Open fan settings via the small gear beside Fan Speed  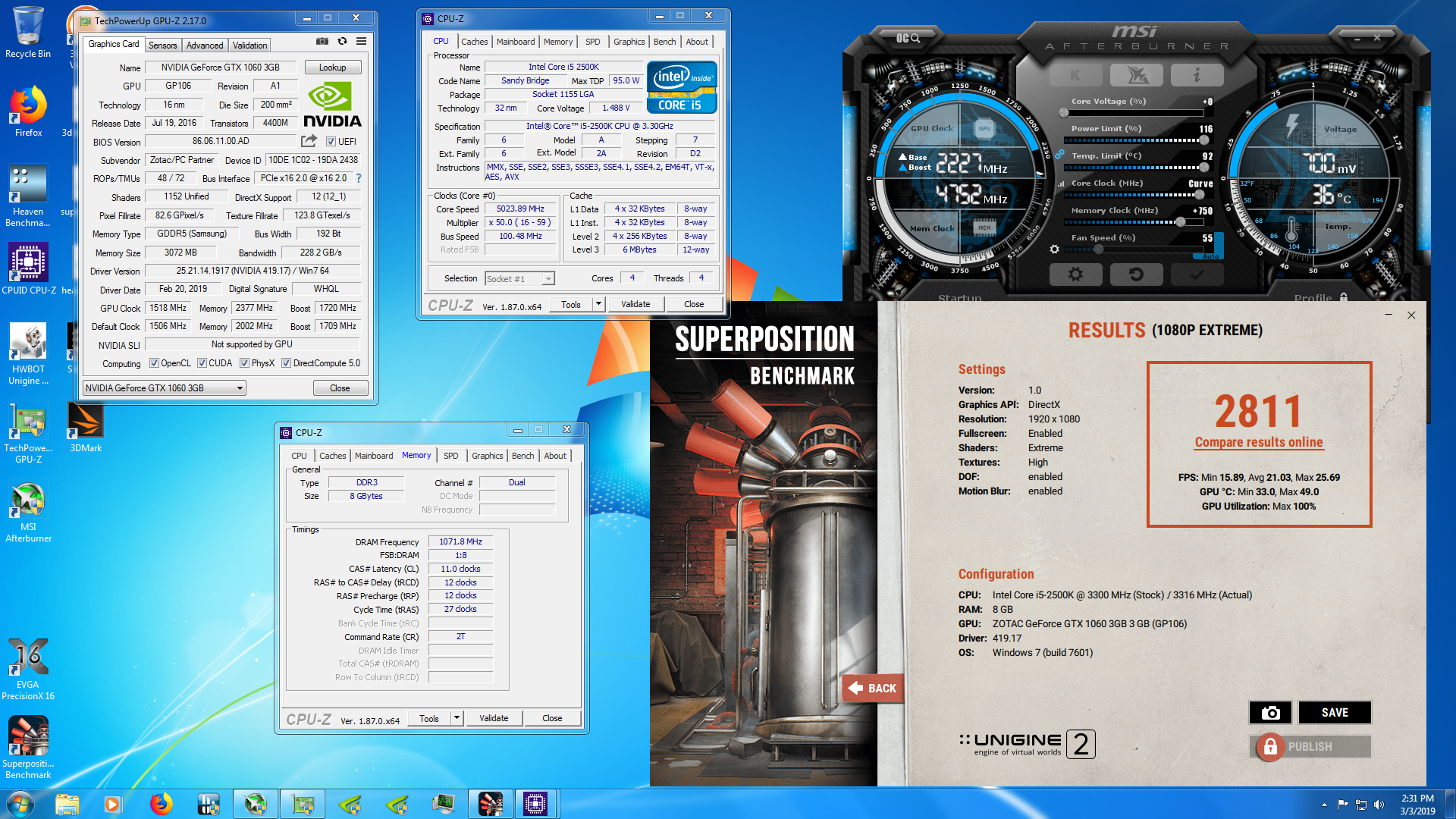pos(1054,249)
